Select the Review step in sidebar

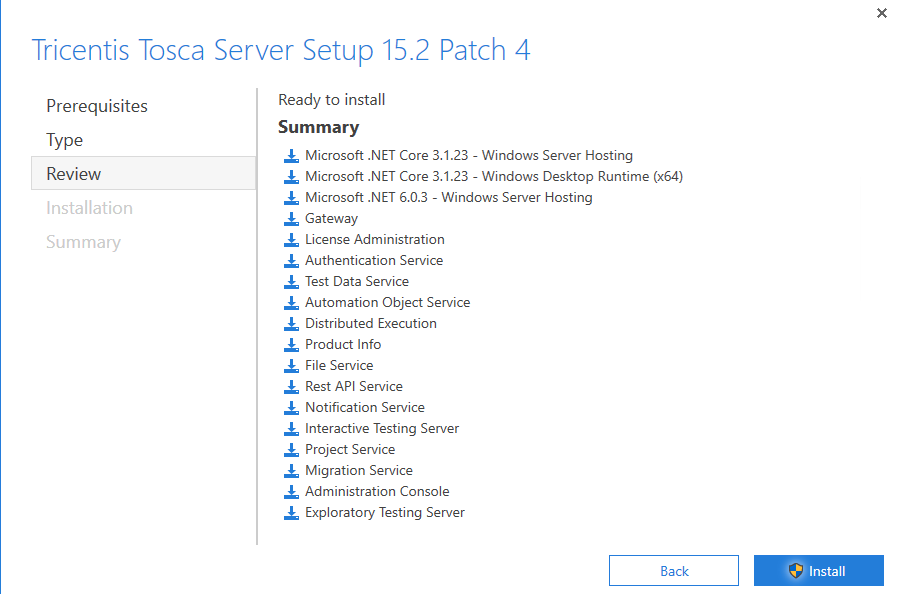pos(74,174)
